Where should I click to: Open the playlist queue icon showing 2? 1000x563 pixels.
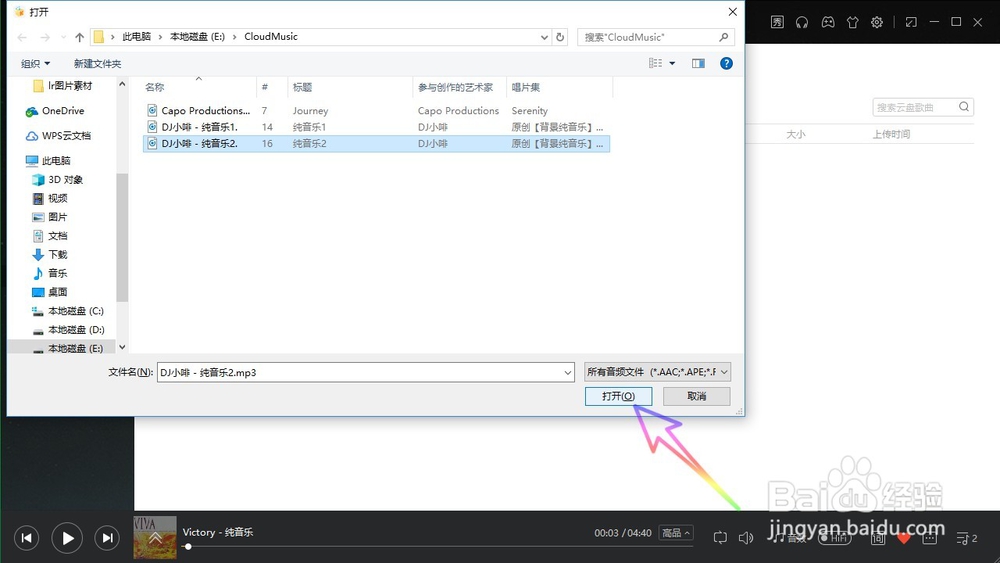[x=966, y=538]
